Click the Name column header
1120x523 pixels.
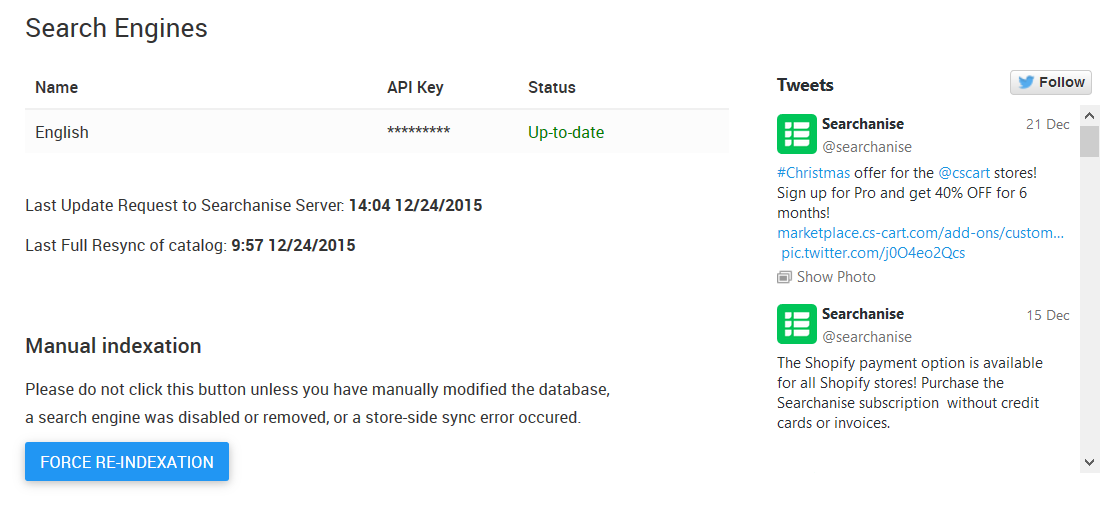(x=56, y=87)
